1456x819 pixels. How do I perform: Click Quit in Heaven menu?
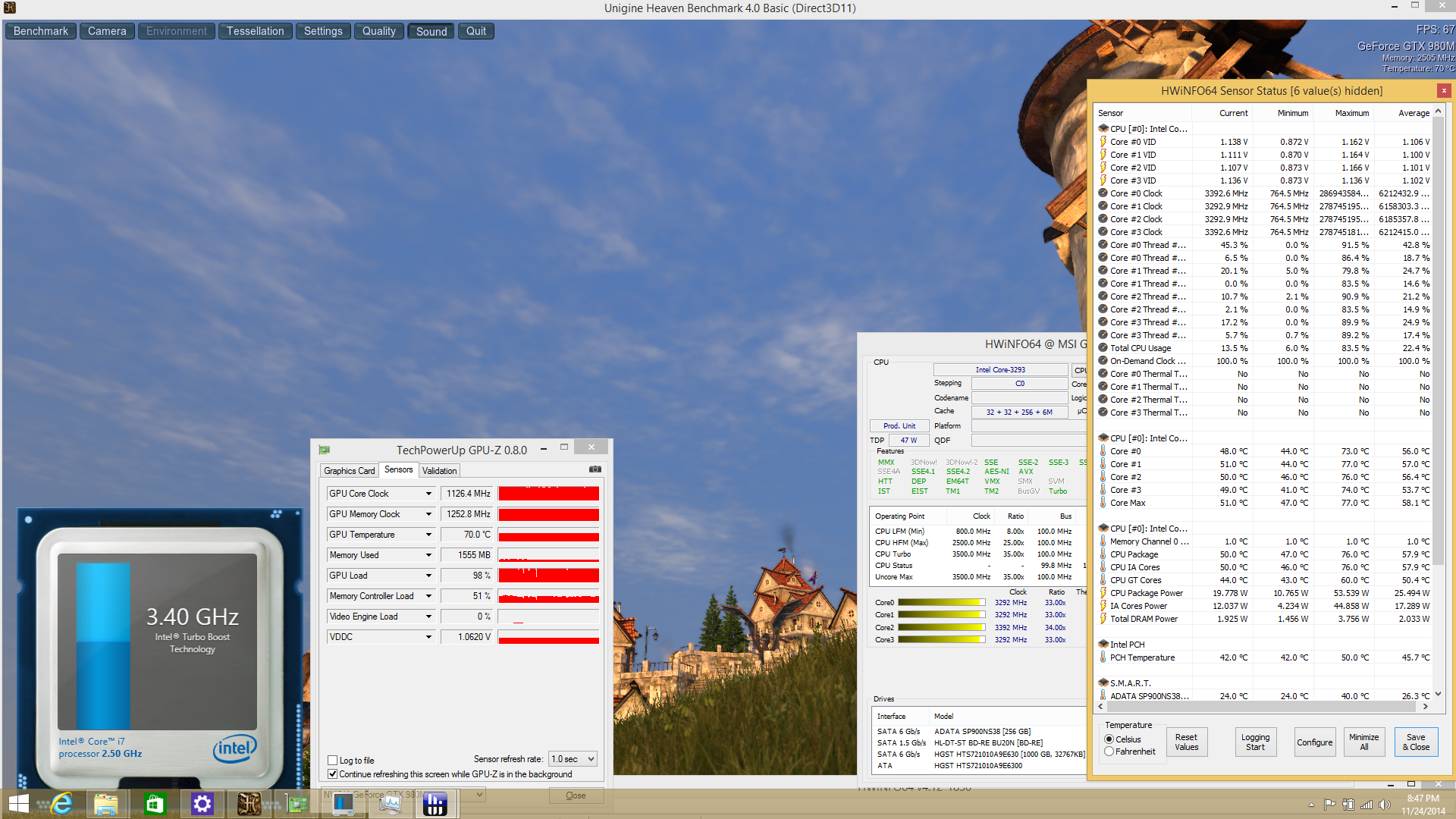click(476, 31)
